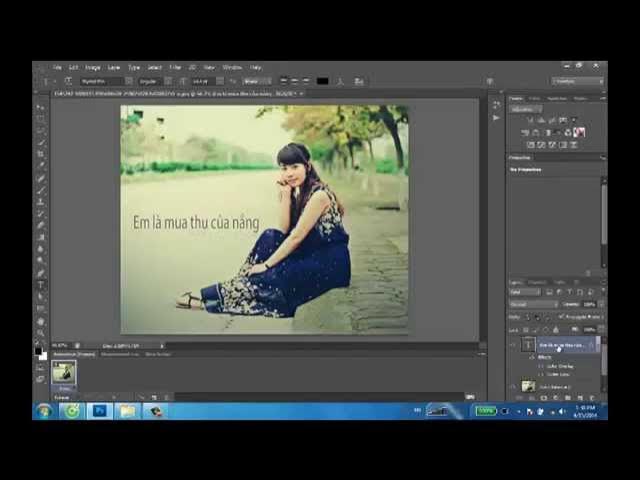Select the Eyedropper tool

tap(40, 166)
